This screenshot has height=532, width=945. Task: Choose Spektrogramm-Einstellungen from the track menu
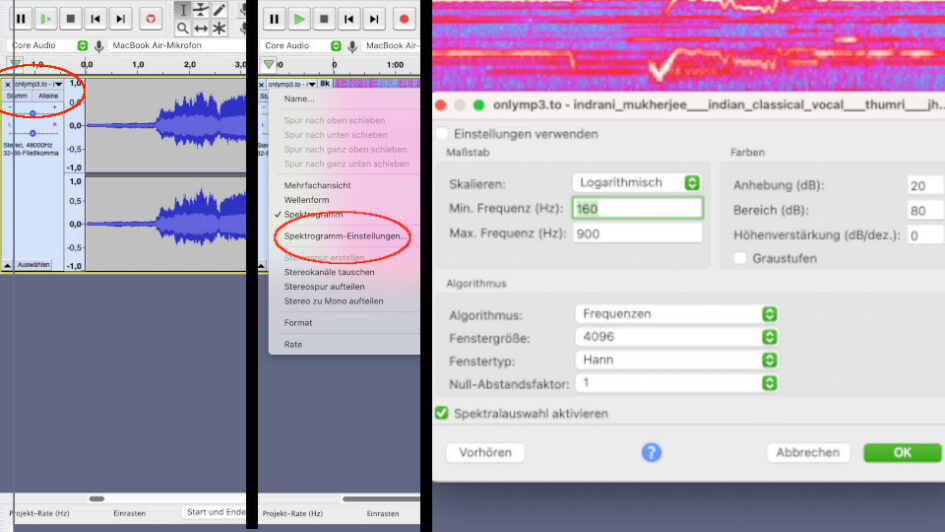(x=344, y=236)
